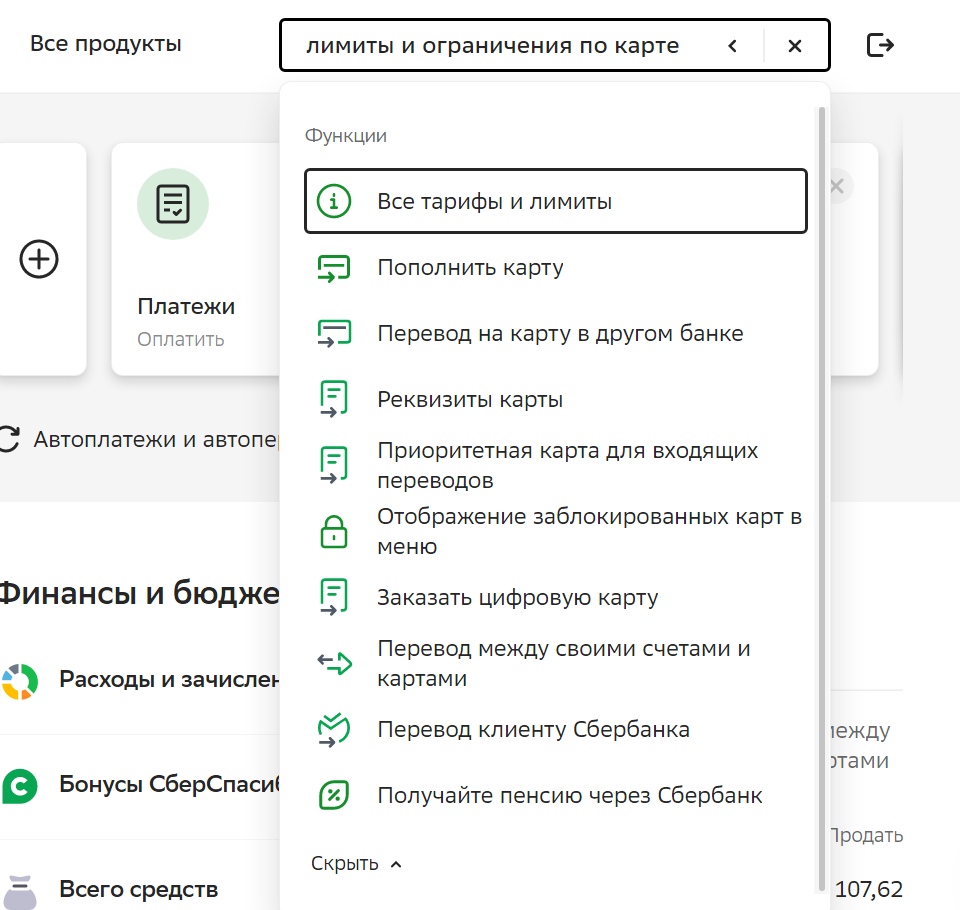Click the percent icon for pension offer
Viewport: 960px width, 910px height.
pyautogui.click(x=333, y=795)
